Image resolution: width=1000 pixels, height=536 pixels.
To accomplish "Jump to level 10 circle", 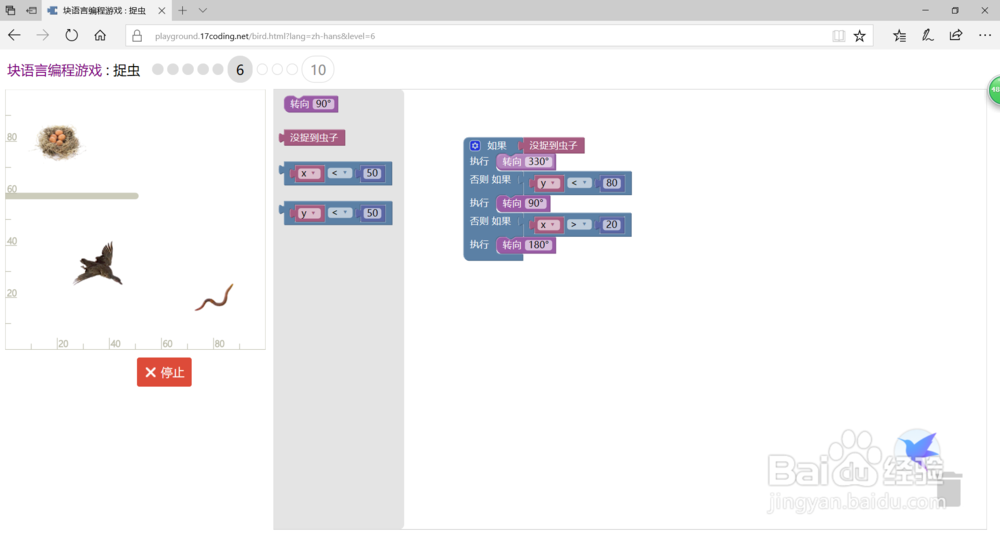I will tap(318, 70).
